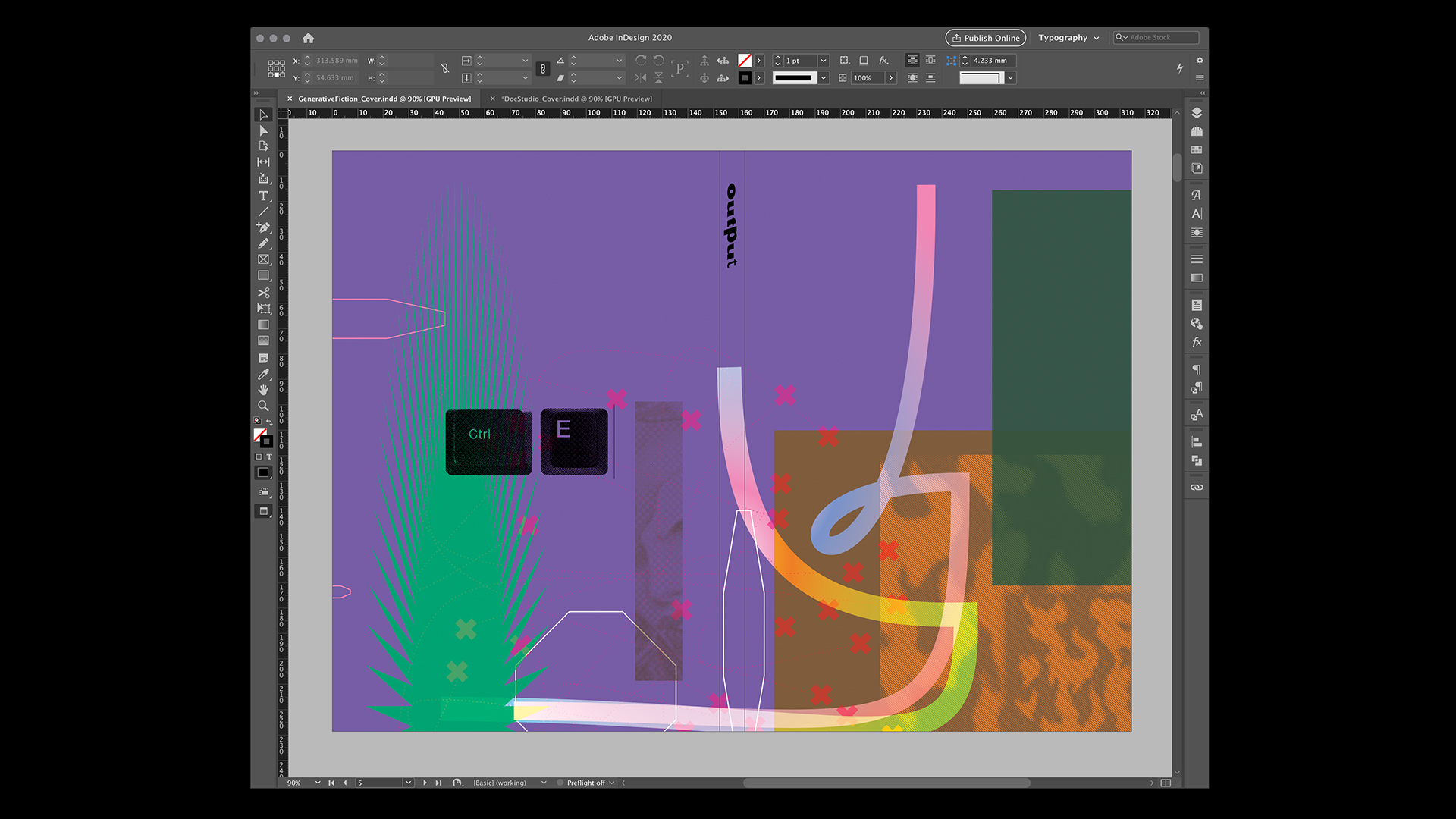The width and height of the screenshot is (1456, 819).
Task: Select the Type tool
Action: (x=263, y=196)
